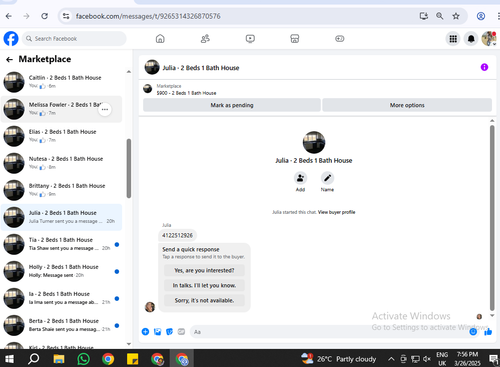Open the nine-dot Menu grid icon
This screenshot has width=500, height=367.
pyautogui.click(x=453, y=39)
